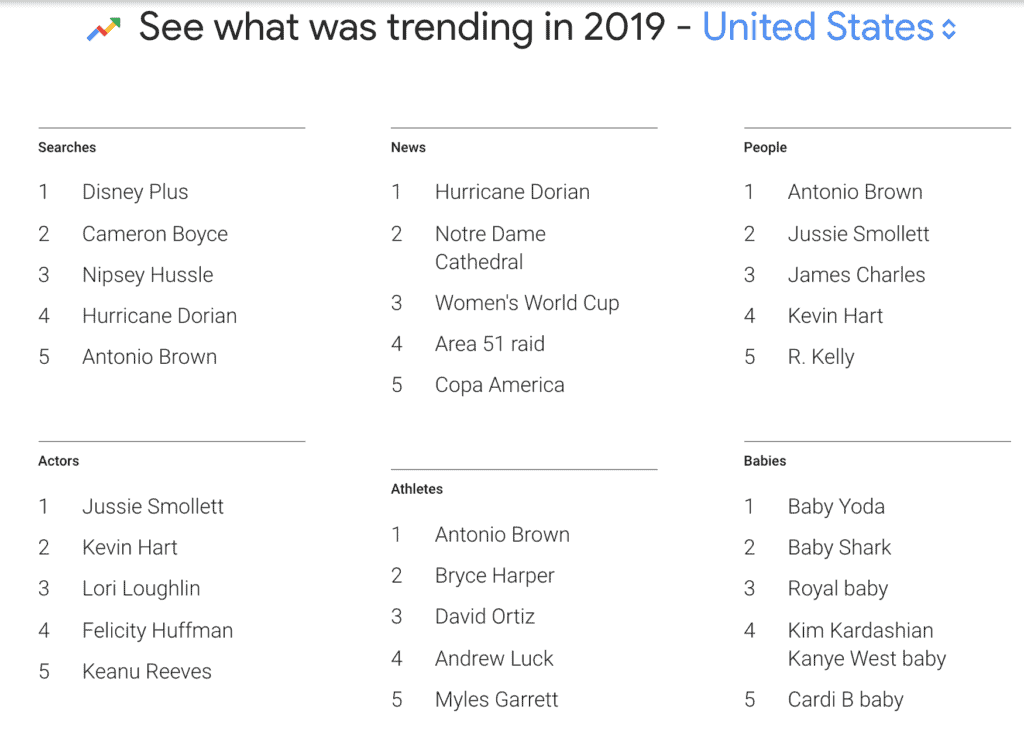Open Myles Garrett athlete entry
This screenshot has height=737, width=1024.
(497, 700)
